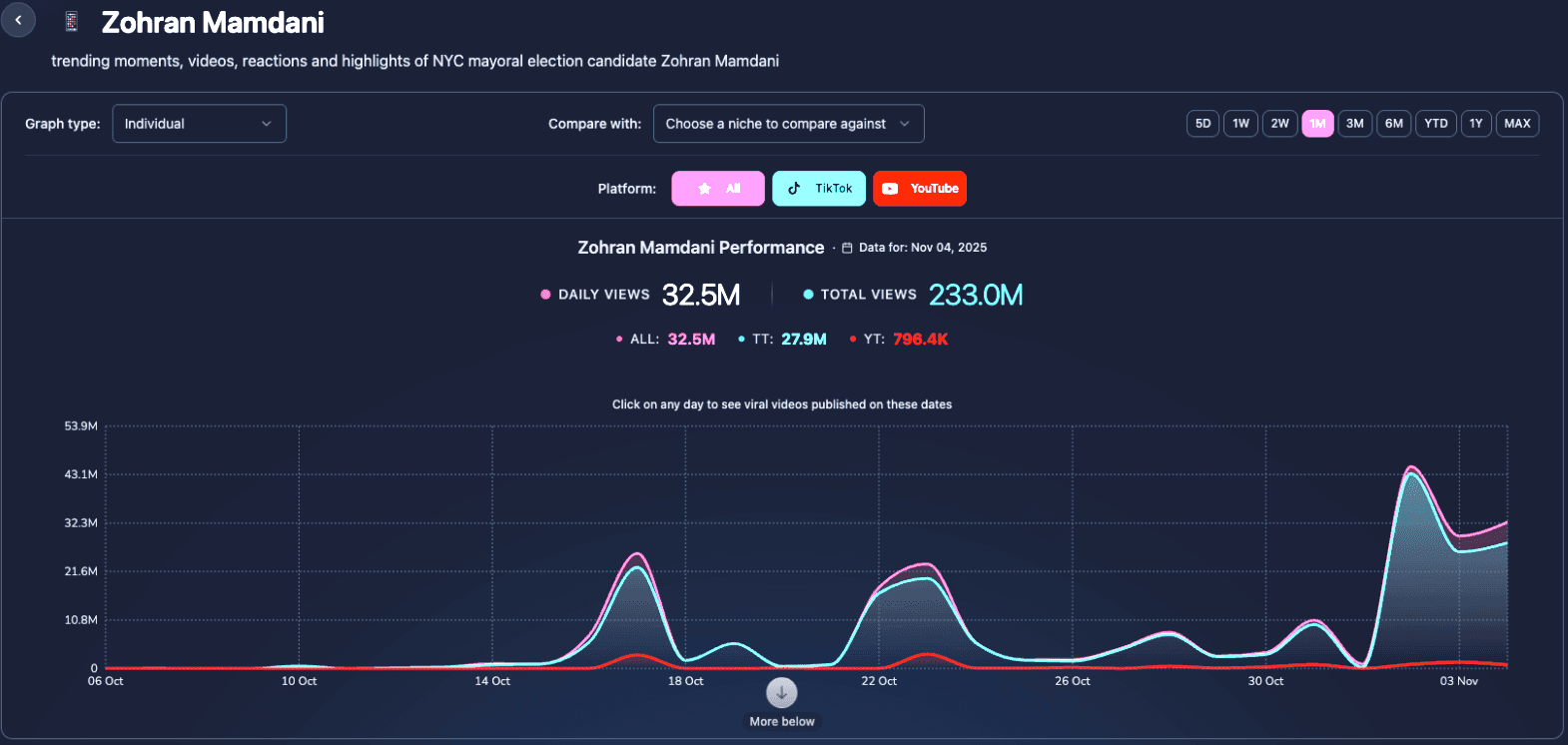The image size is (1568, 745).
Task: Click the YouTube logo icon
Action: (890, 189)
